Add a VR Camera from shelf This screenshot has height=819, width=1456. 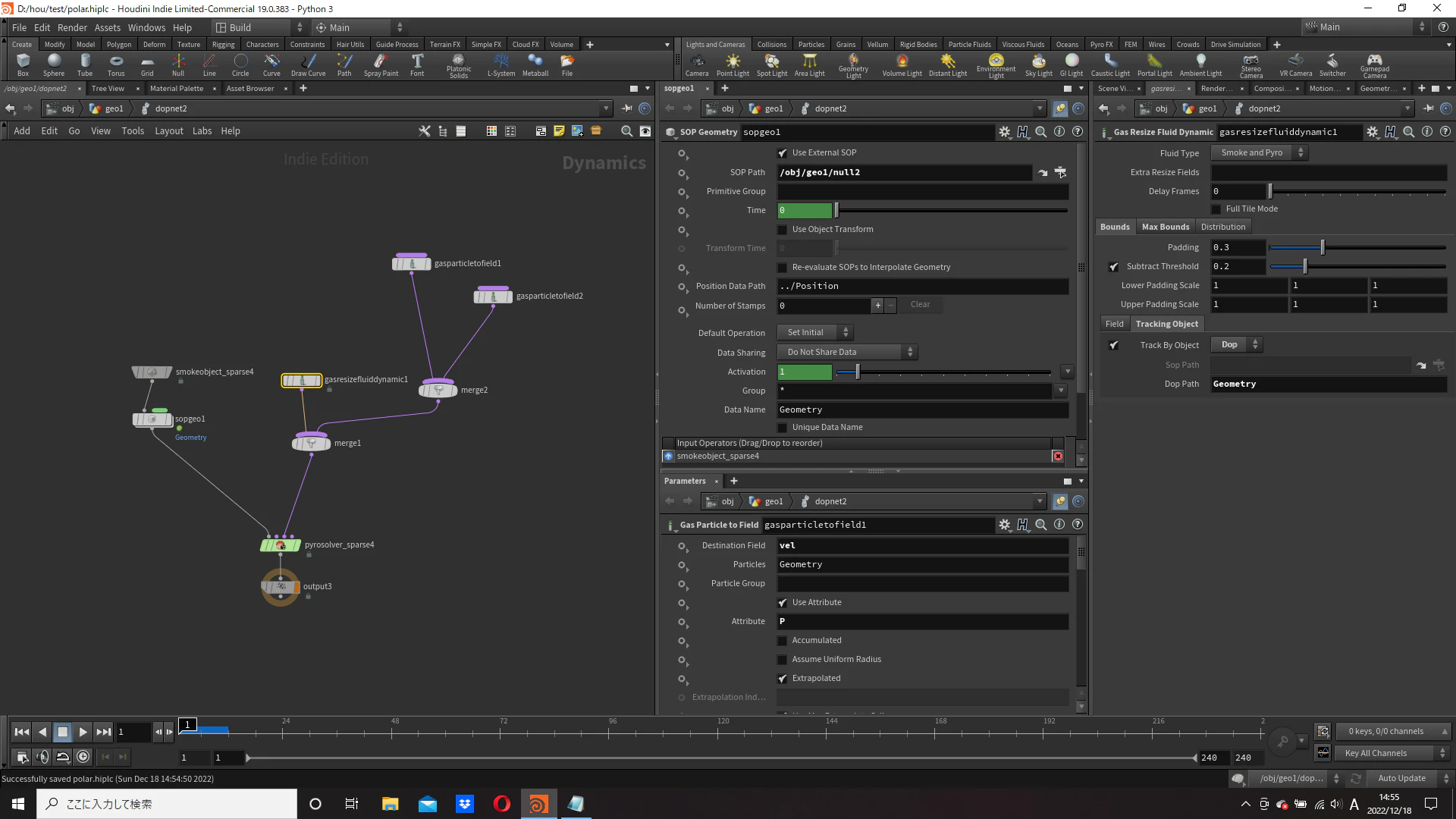point(1295,65)
